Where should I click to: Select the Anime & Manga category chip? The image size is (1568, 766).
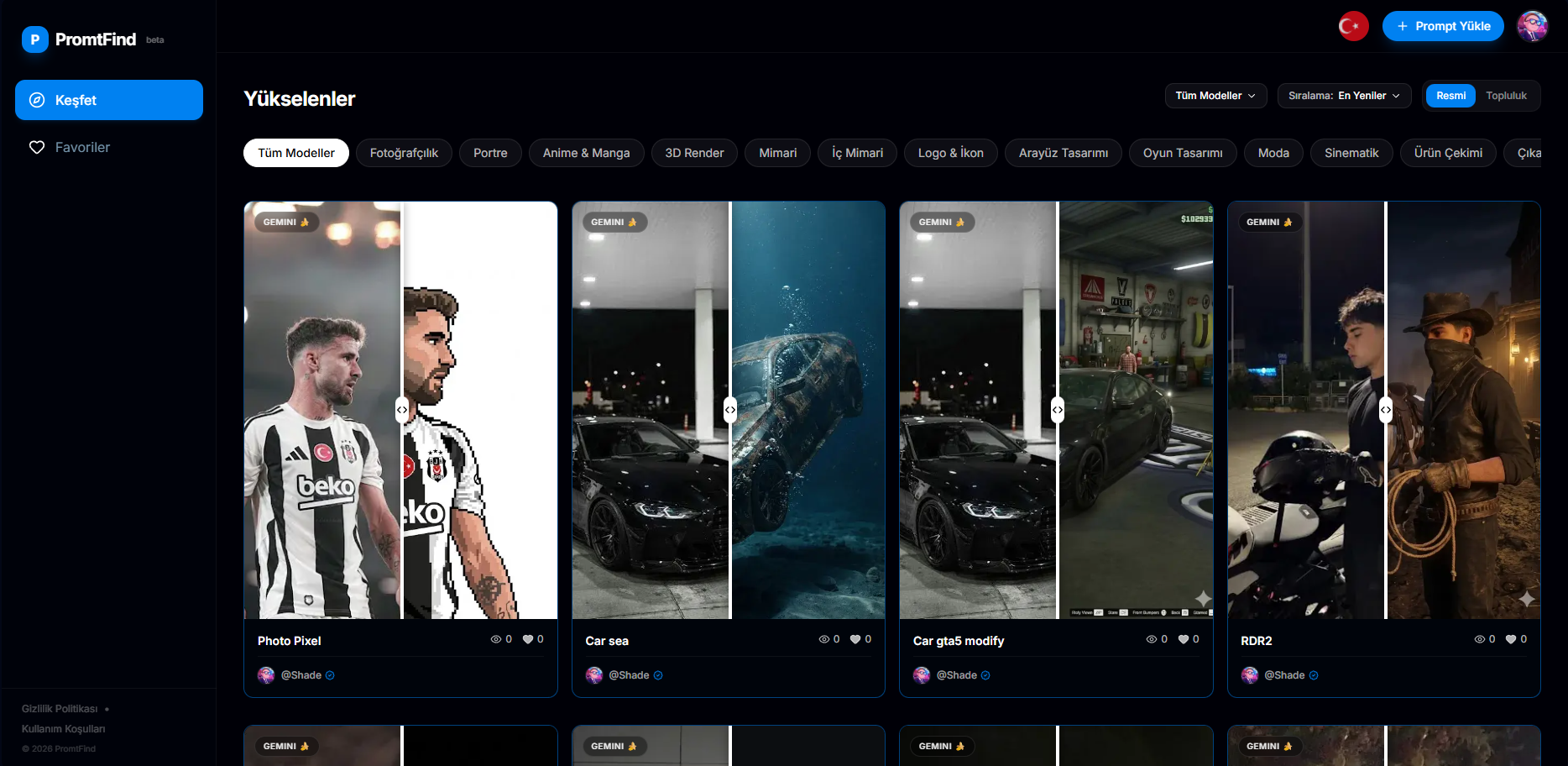(586, 153)
